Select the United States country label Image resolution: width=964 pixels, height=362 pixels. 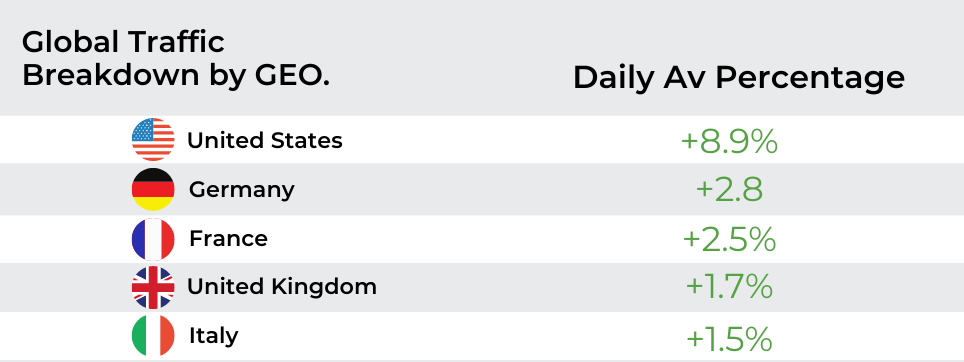click(x=264, y=140)
